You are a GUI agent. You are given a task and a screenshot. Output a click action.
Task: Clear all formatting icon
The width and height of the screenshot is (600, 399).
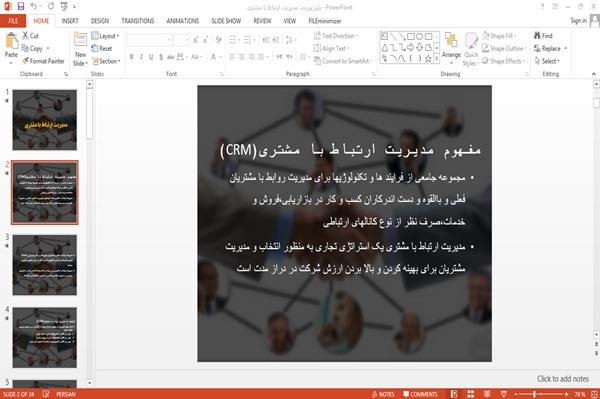(218, 39)
